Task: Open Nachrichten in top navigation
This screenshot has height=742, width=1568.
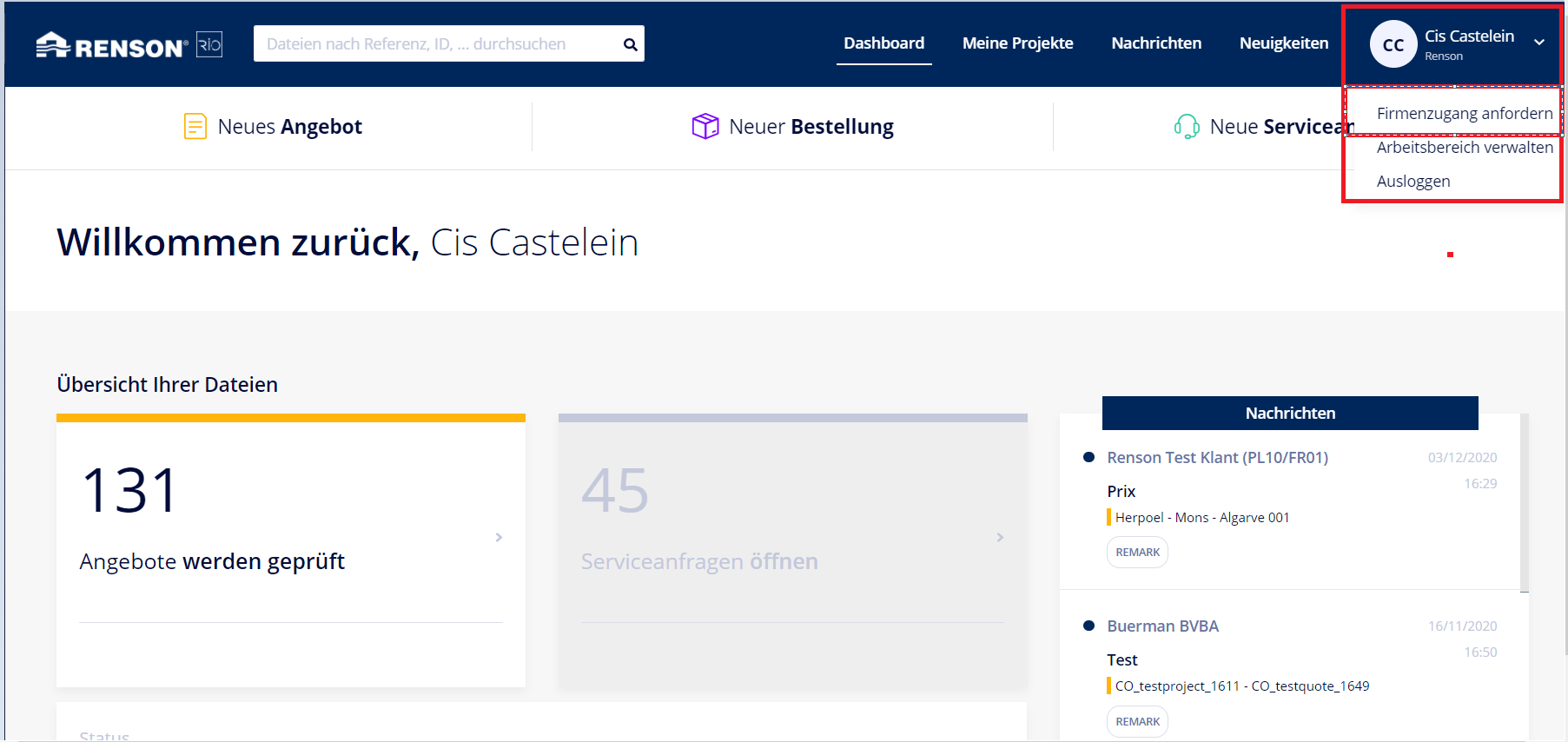Action: [x=1155, y=43]
